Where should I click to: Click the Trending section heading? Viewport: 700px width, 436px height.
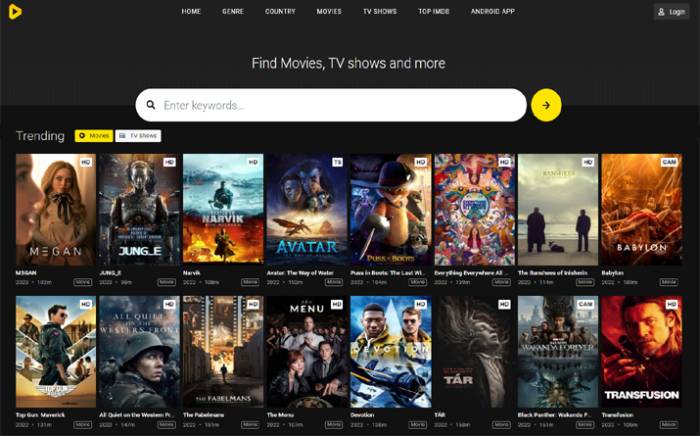click(x=40, y=136)
